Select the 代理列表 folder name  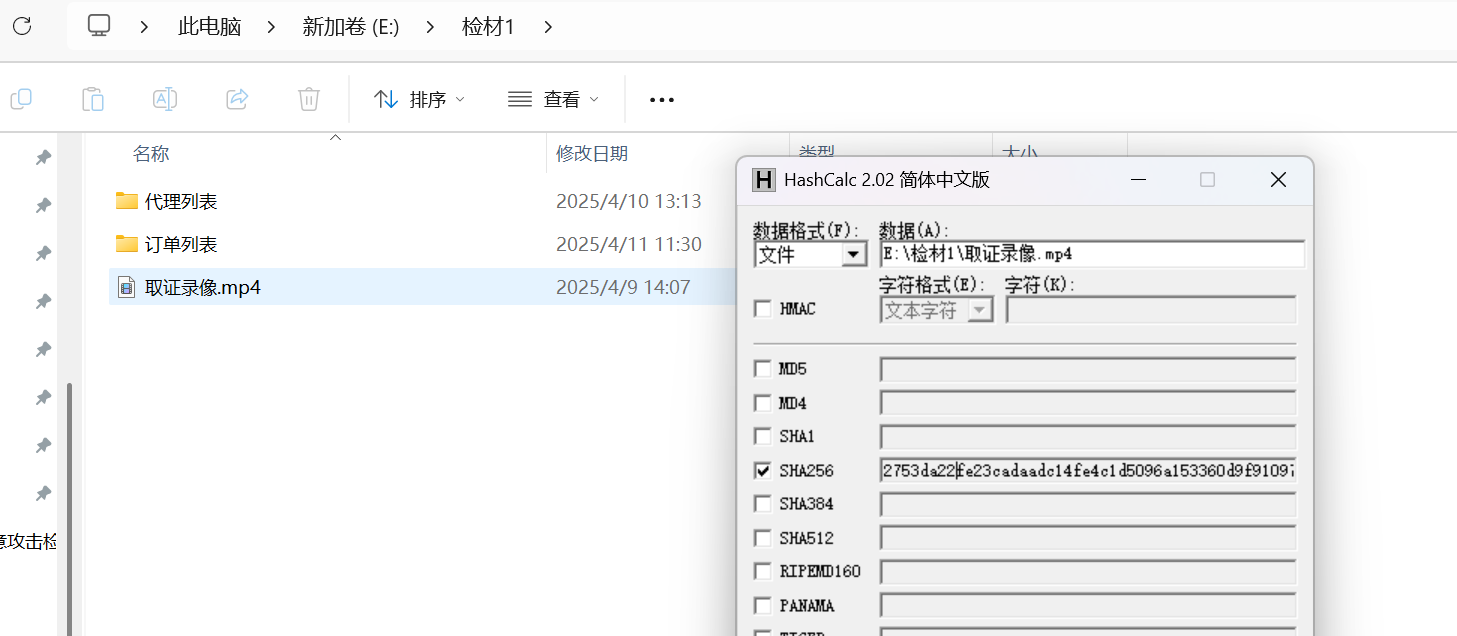[181, 201]
